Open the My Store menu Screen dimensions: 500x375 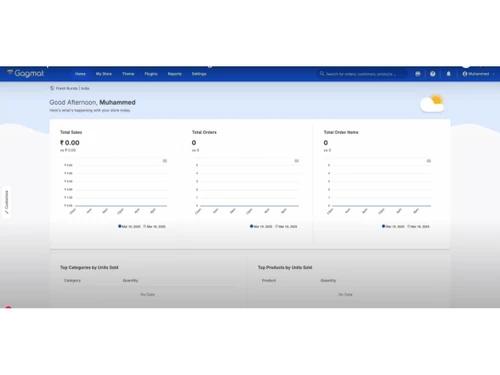[104, 74]
